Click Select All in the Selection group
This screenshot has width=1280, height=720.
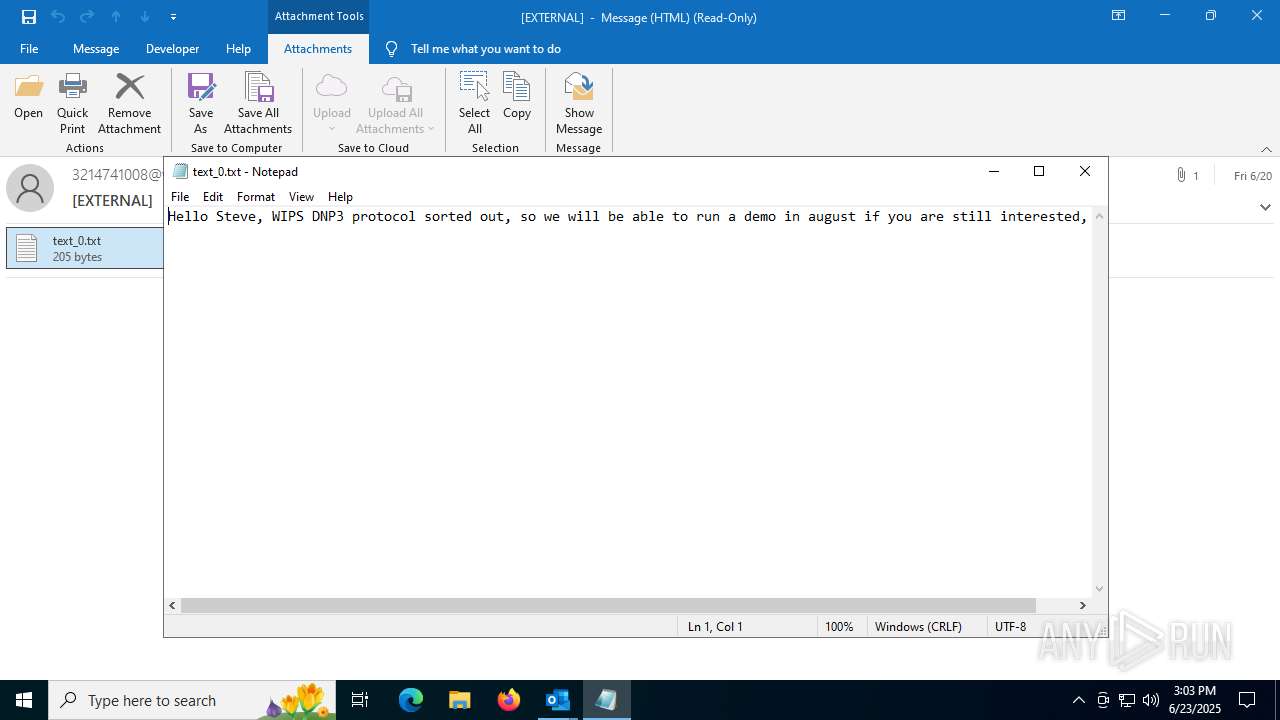(x=474, y=104)
